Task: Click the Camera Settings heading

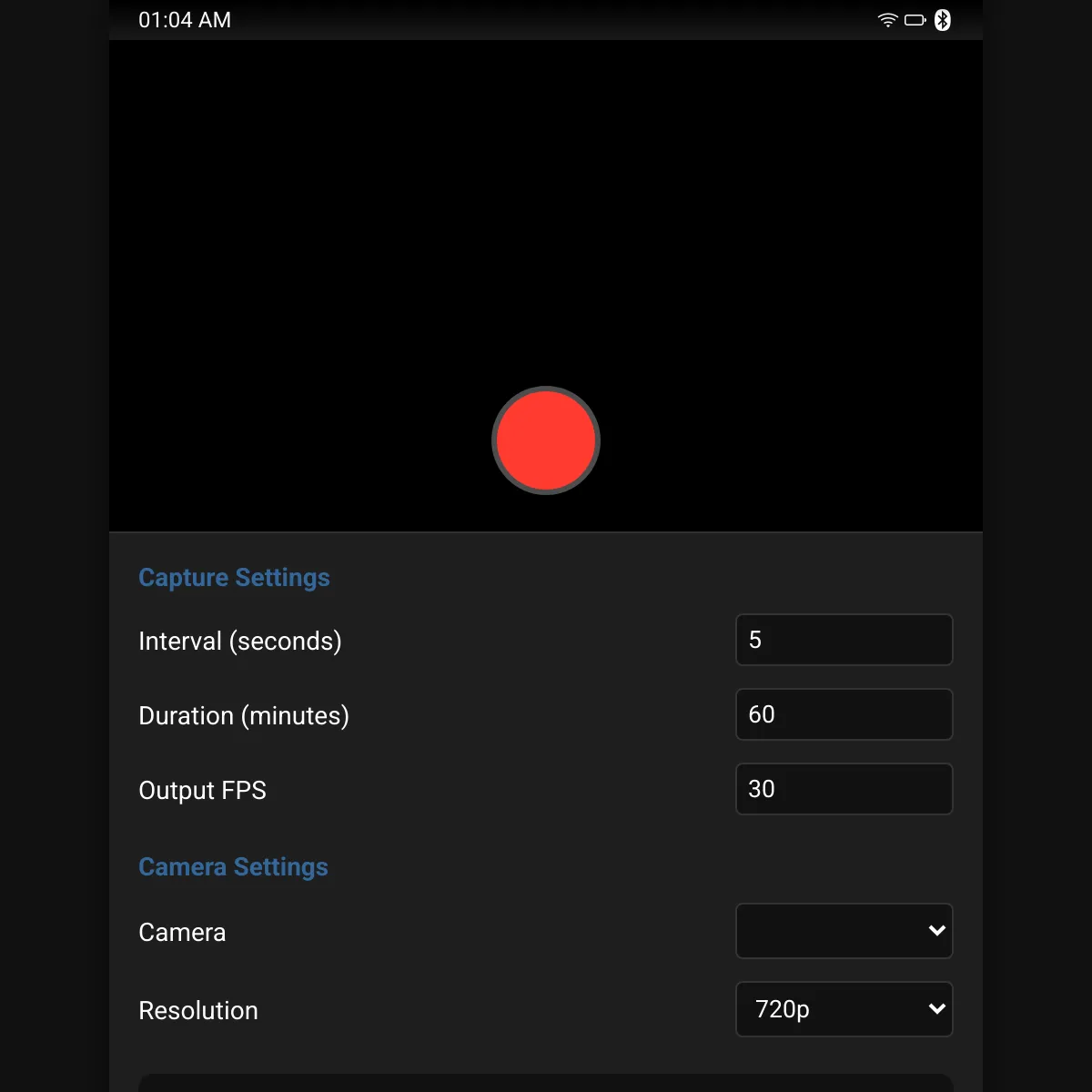Action: coord(233,867)
